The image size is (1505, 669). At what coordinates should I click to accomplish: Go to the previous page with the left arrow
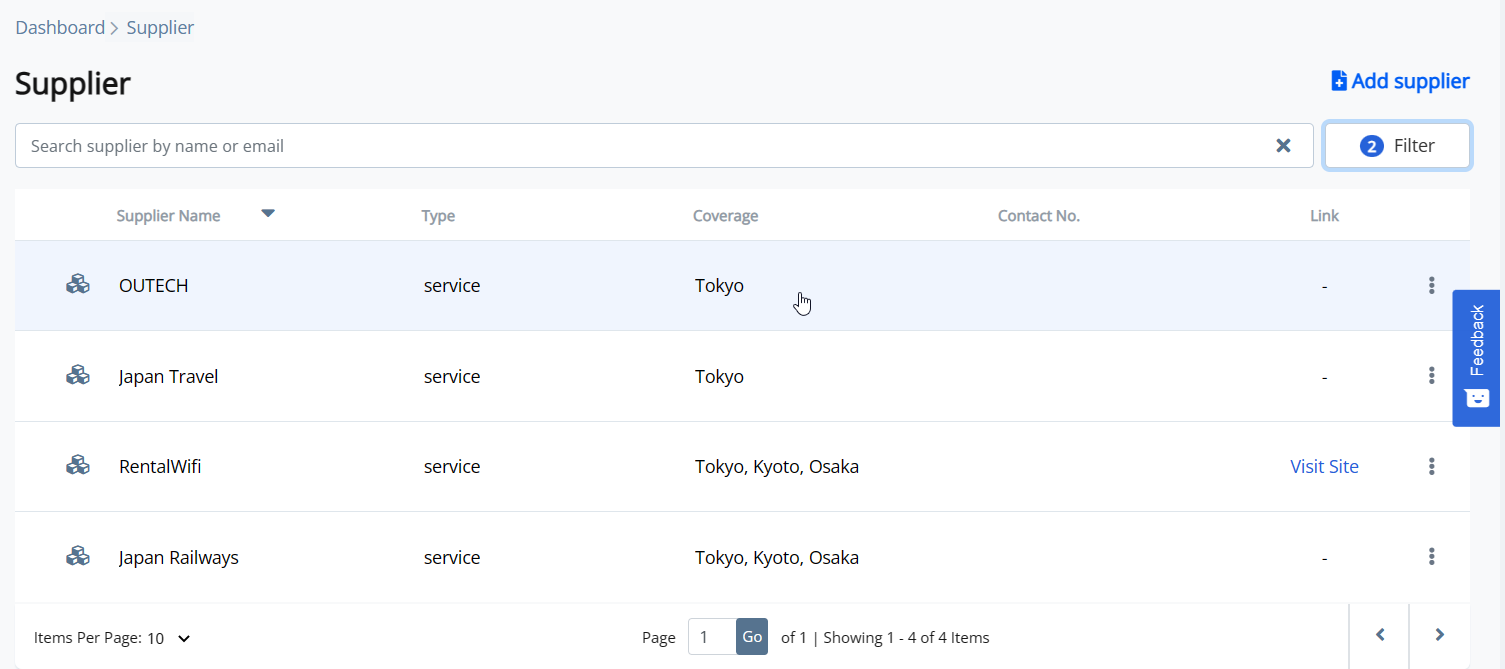[x=1379, y=635]
